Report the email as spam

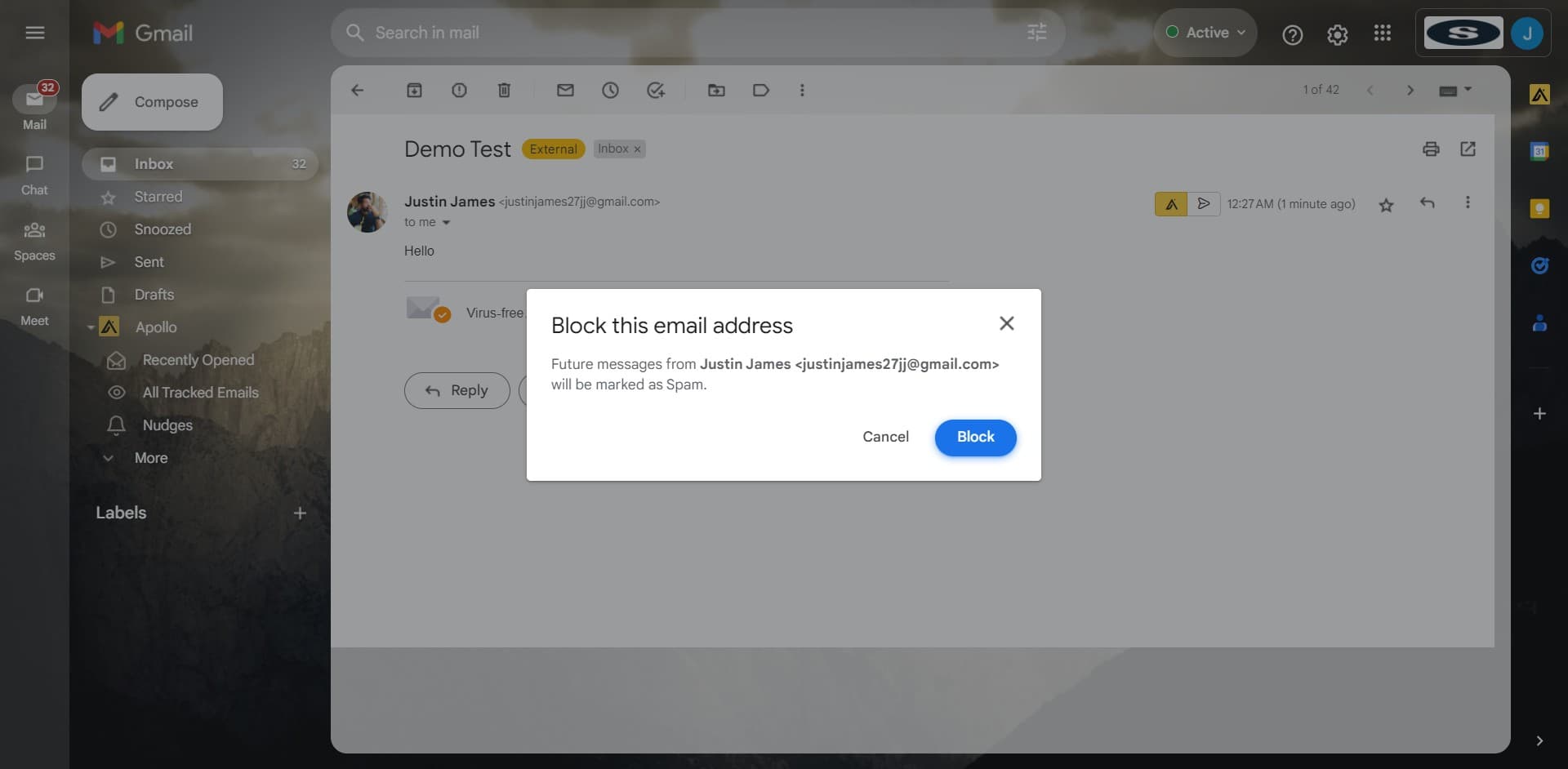coord(459,90)
